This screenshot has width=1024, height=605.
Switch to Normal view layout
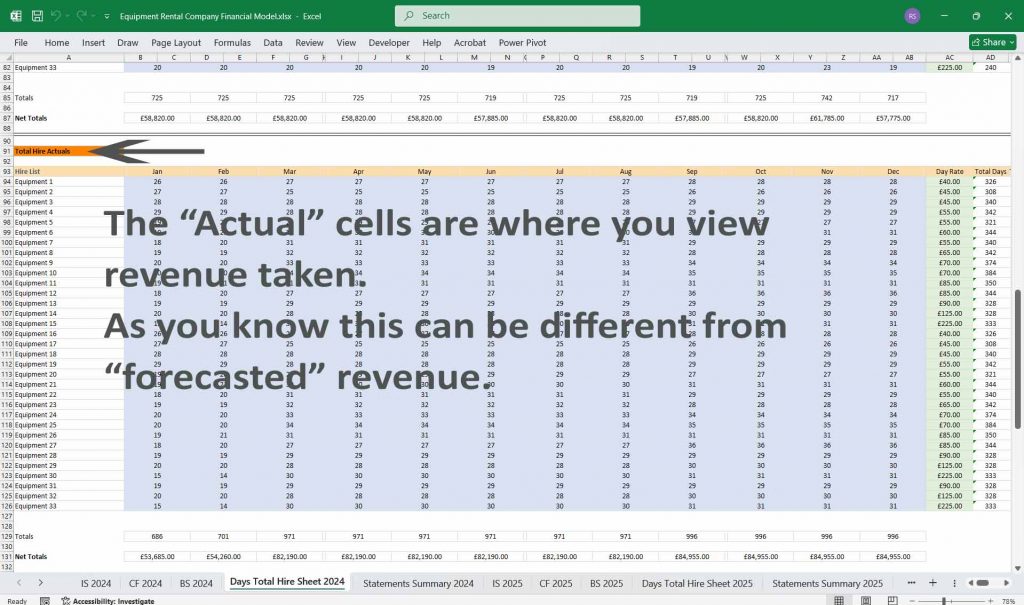point(840,601)
